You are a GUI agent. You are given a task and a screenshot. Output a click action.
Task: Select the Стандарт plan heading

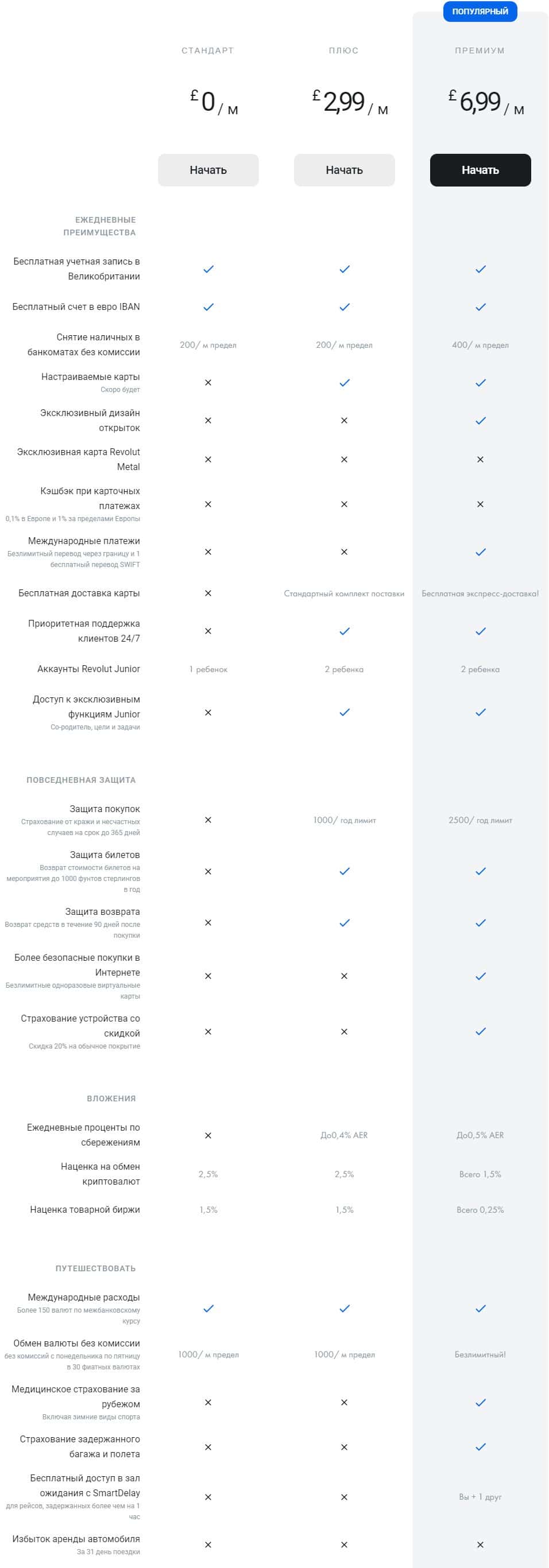pyautogui.click(x=208, y=51)
